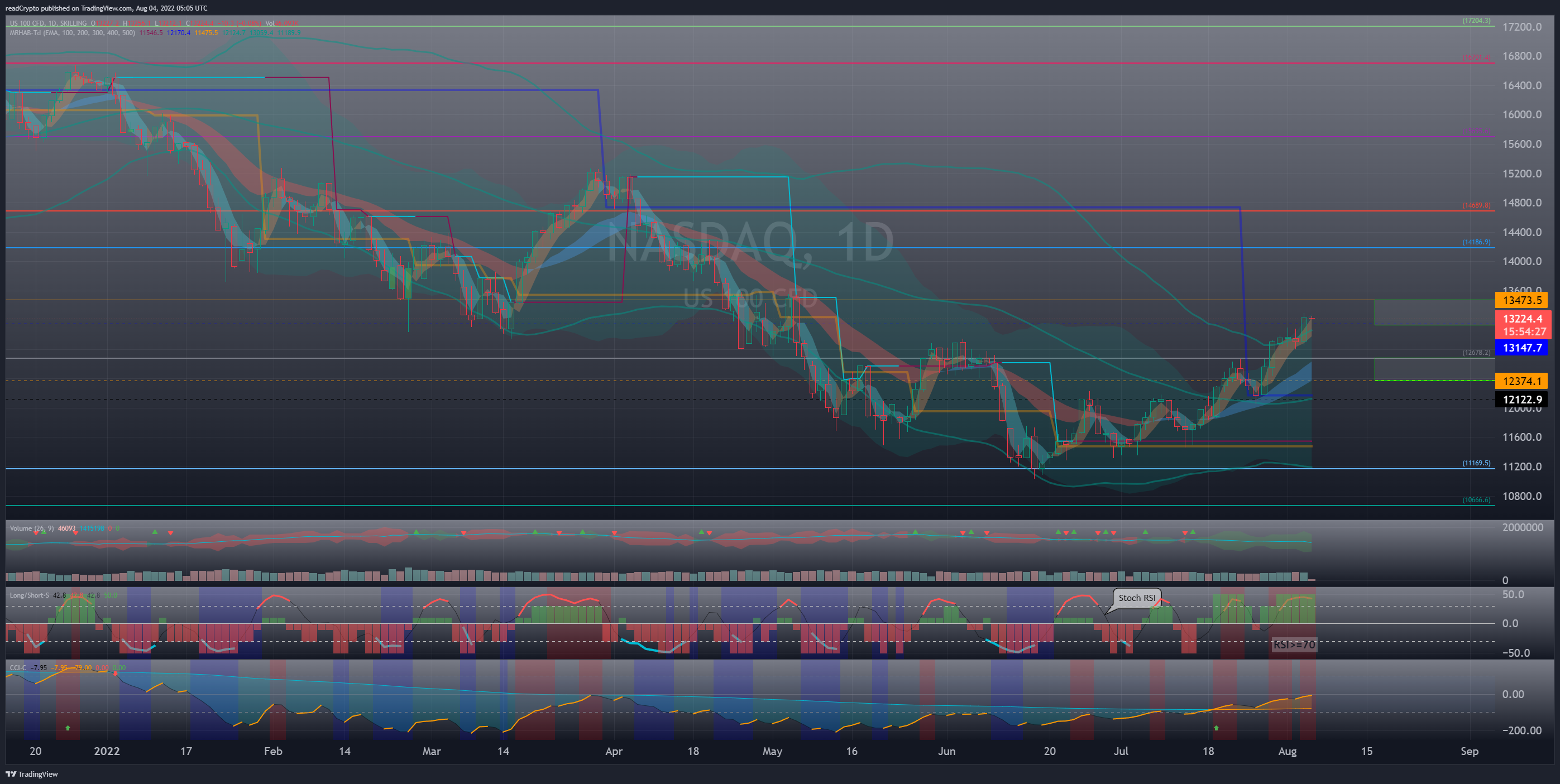Click 16400.0 on the price axis
The width and height of the screenshot is (1560, 784).
click(1522, 85)
